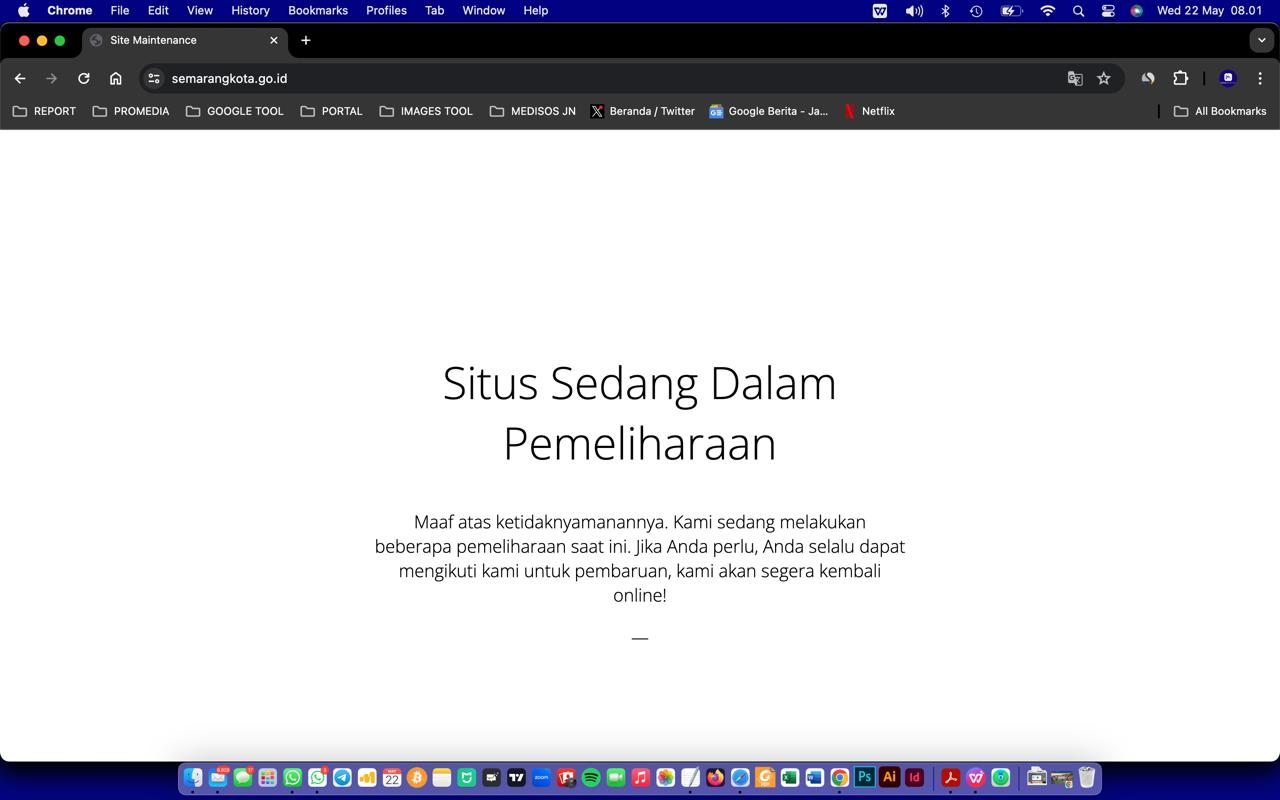Screen dimensions: 1280x800
Task: Open the Bookmarks menu in the menu bar
Action: pos(318,11)
